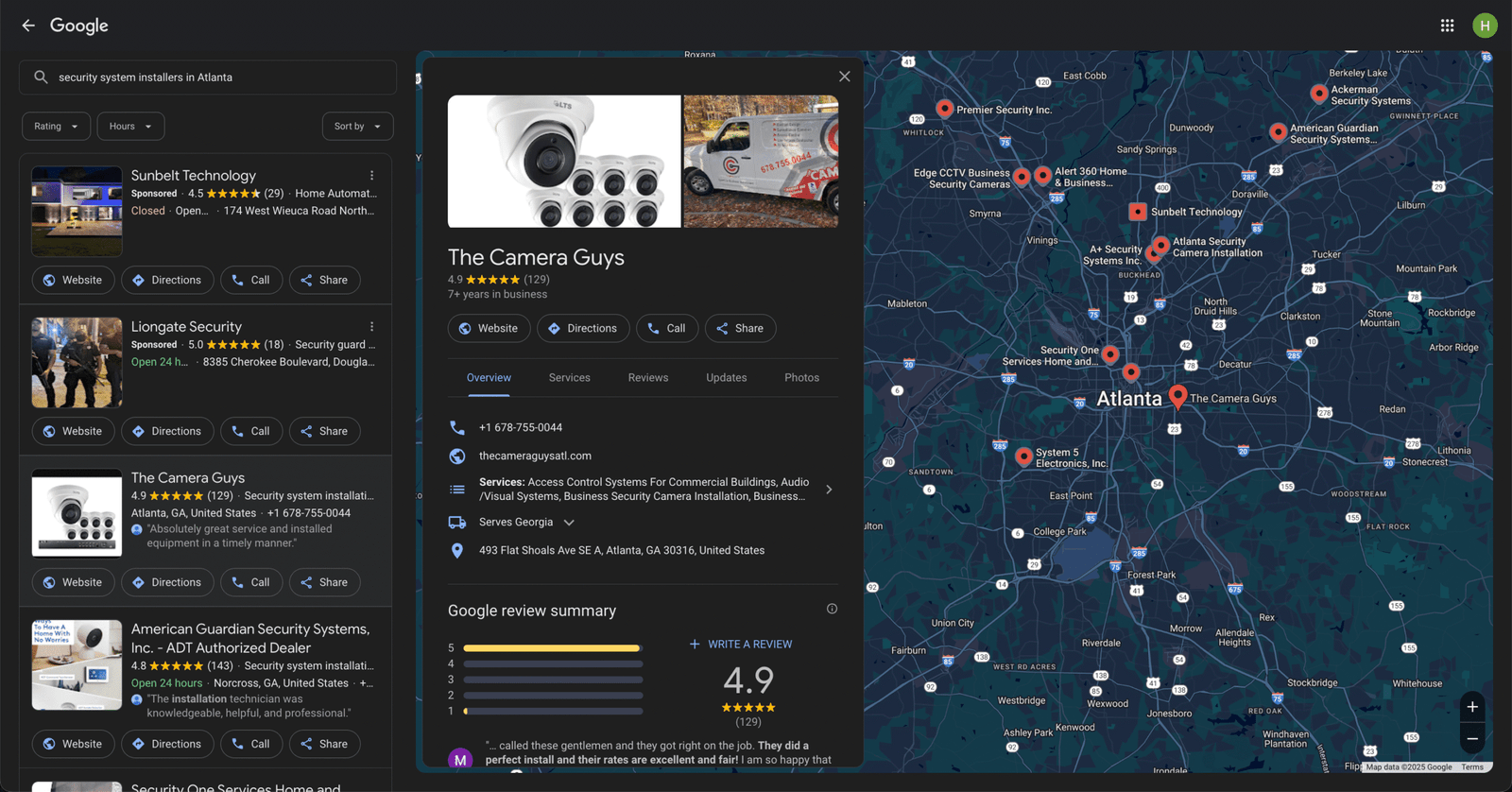Open Website in The Camera Guys detail panel

[x=489, y=328]
